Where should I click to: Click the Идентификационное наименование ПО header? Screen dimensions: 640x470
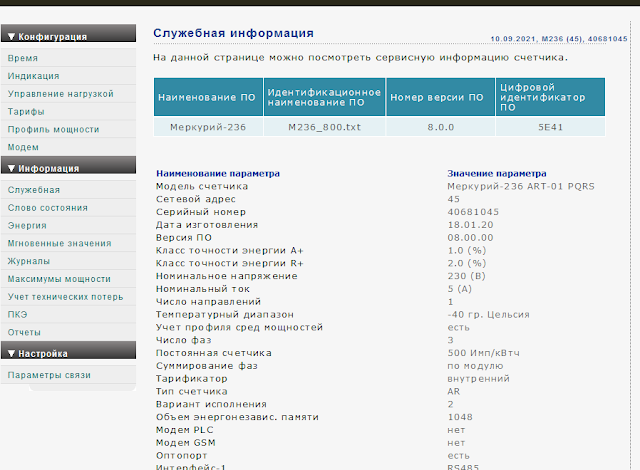click(x=324, y=97)
